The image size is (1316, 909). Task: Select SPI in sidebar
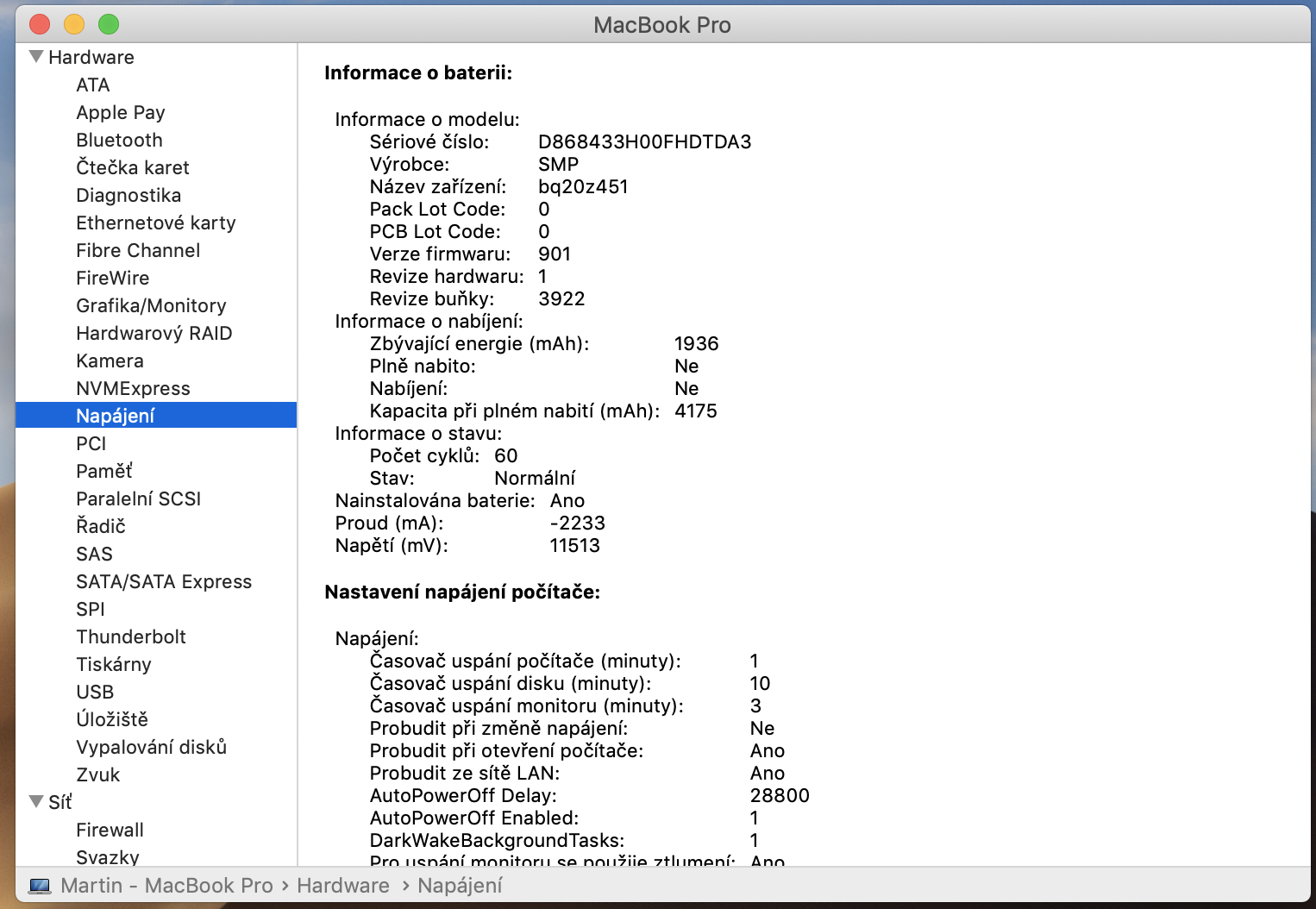91,609
